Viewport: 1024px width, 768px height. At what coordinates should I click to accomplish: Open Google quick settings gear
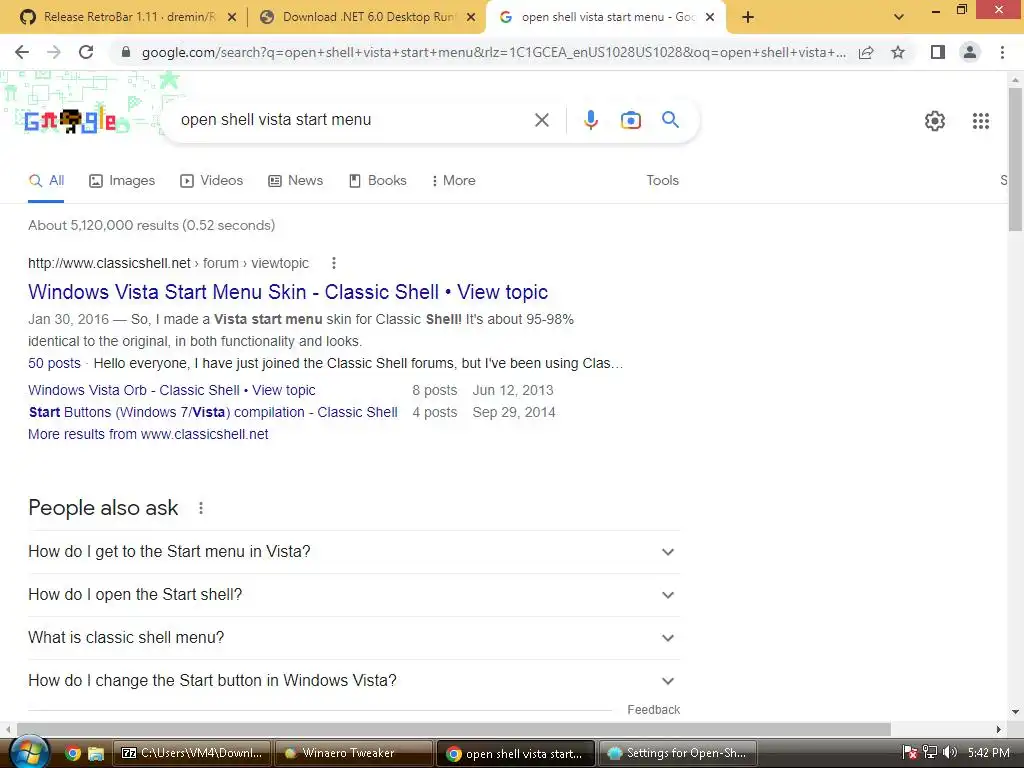pos(935,121)
